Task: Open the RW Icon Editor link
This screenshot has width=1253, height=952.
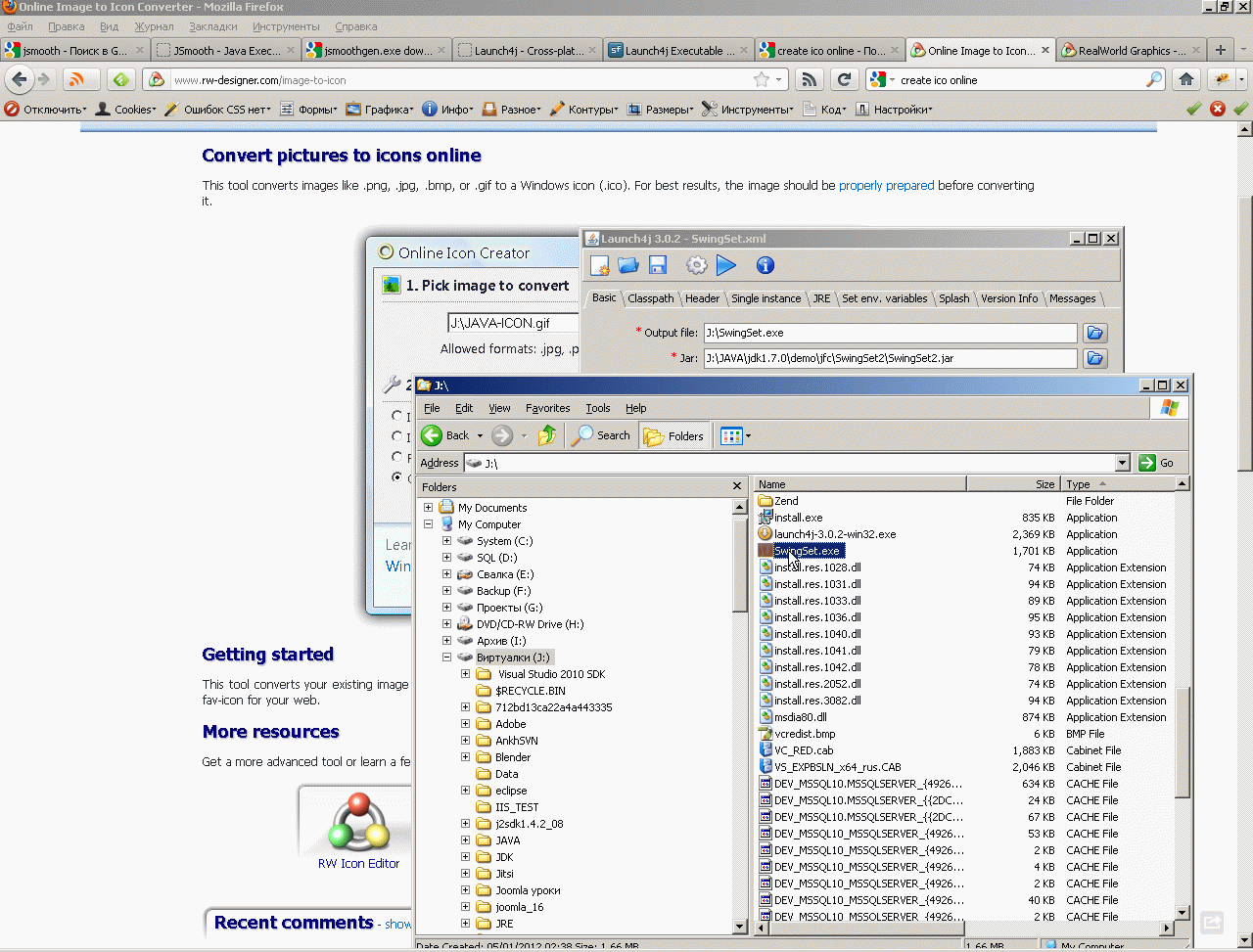Action: click(x=358, y=864)
